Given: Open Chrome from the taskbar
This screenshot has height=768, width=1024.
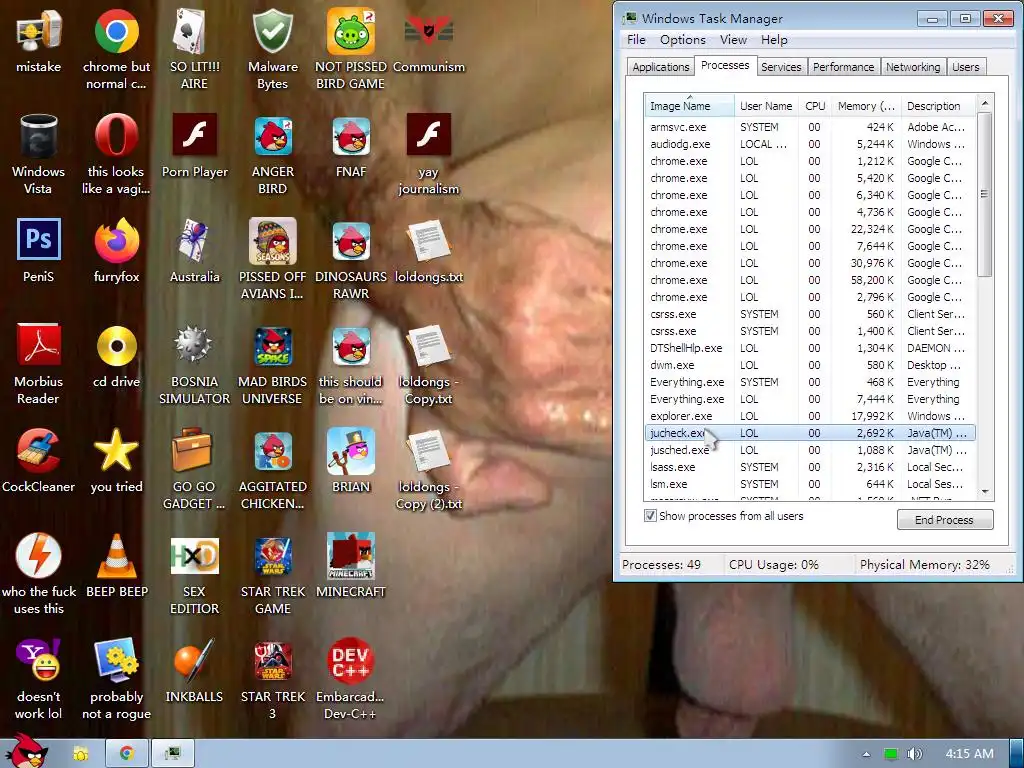Looking at the screenshot, I should click(127, 754).
